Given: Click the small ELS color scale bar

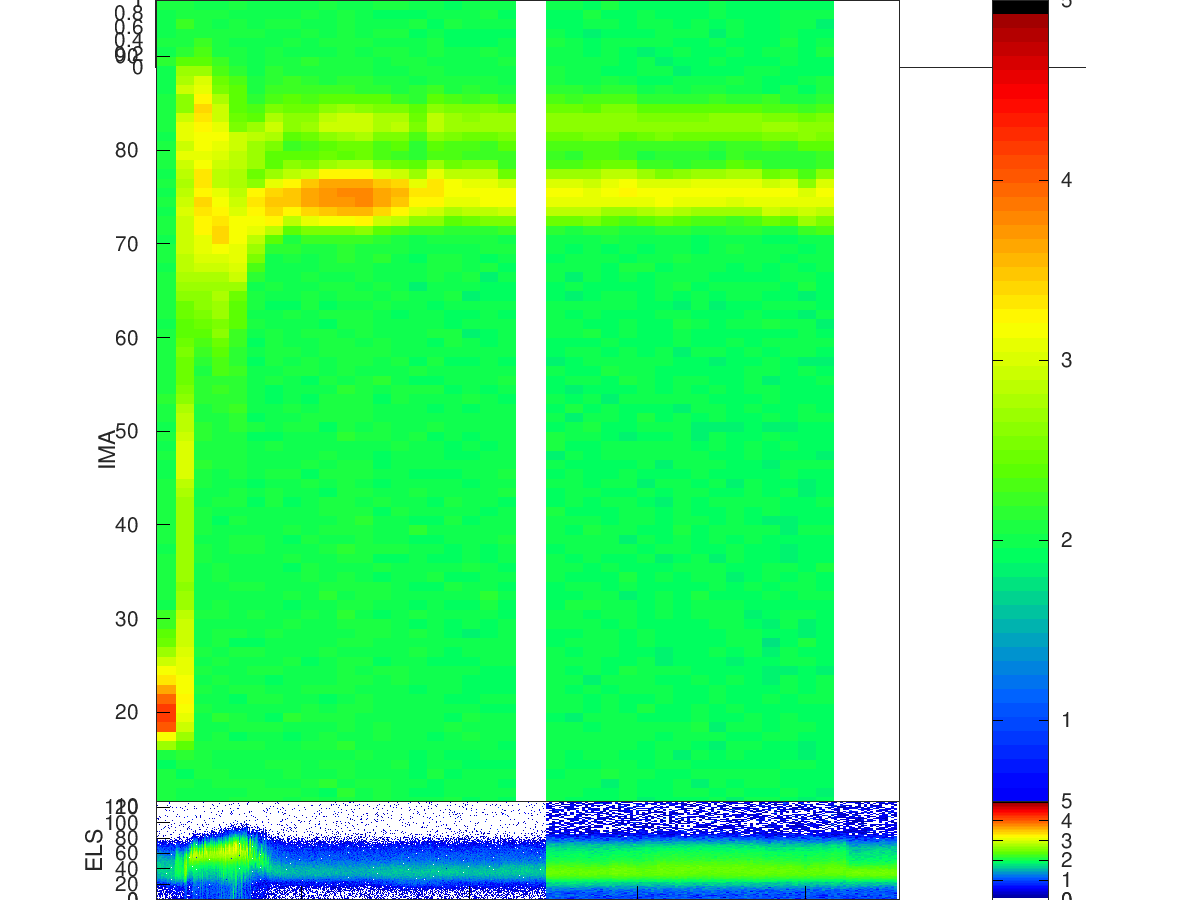Looking at the screenshot, I should [1020, 849].
